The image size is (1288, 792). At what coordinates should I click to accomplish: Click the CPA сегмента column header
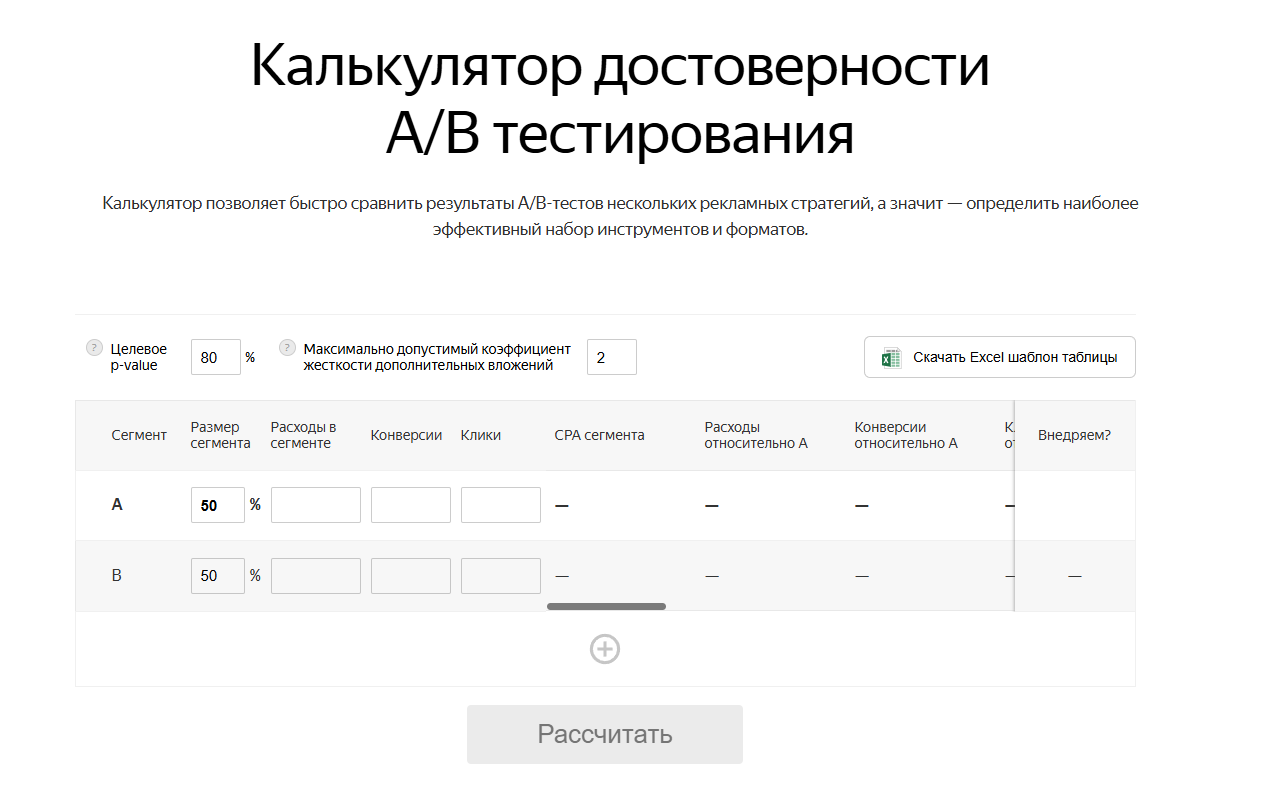[597, 435]
